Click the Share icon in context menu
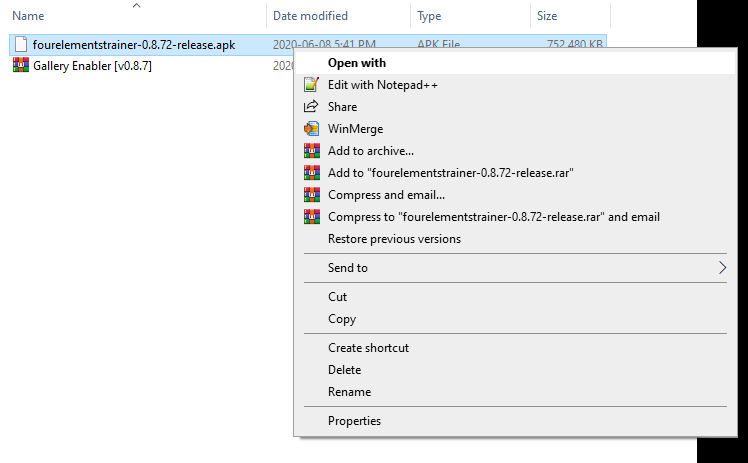The image size is (748, 463). 310,107
